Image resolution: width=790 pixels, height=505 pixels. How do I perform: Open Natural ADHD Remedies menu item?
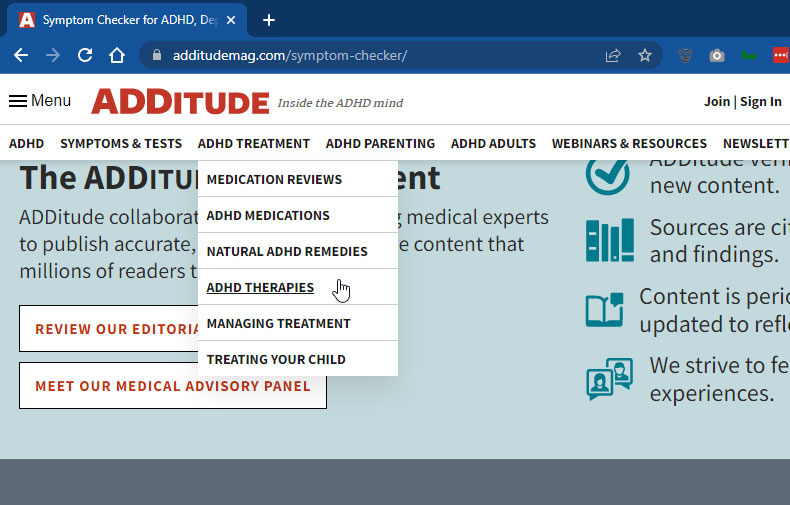(x=287, y=252)
